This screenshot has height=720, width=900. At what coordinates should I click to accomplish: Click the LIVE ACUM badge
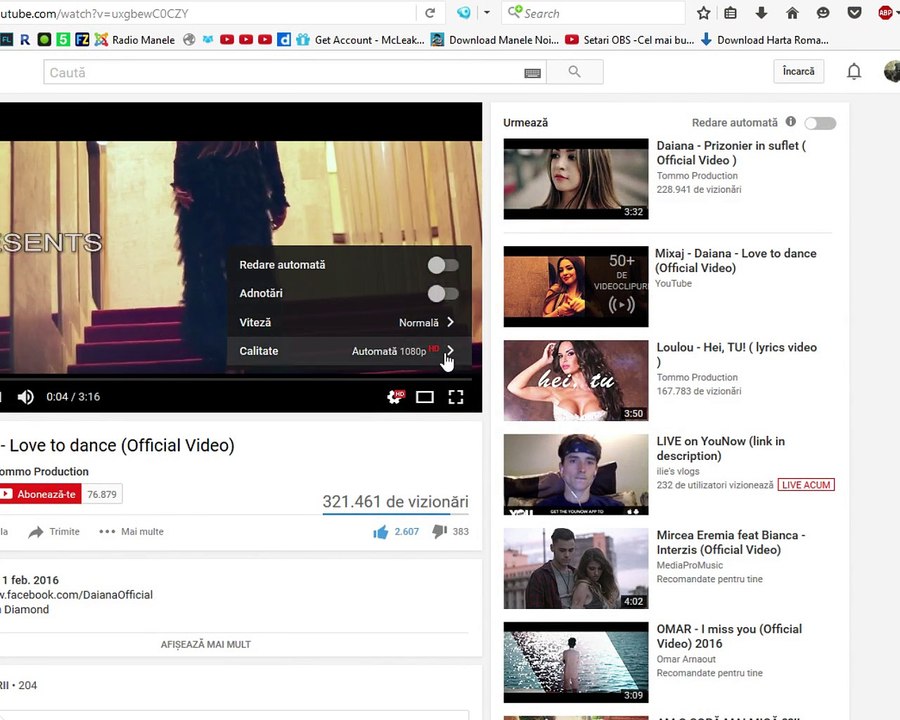(806, 485)
